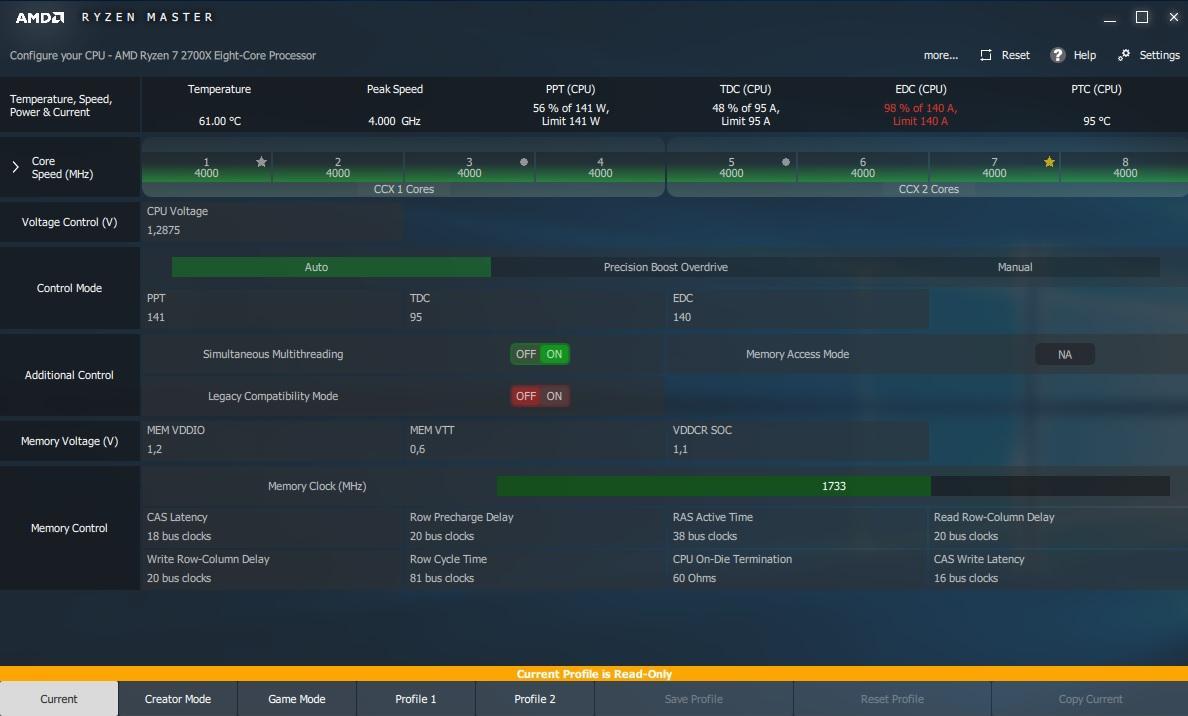Click core 8 speed bar
The image size is (1188, 716).
click(1125, 167)
